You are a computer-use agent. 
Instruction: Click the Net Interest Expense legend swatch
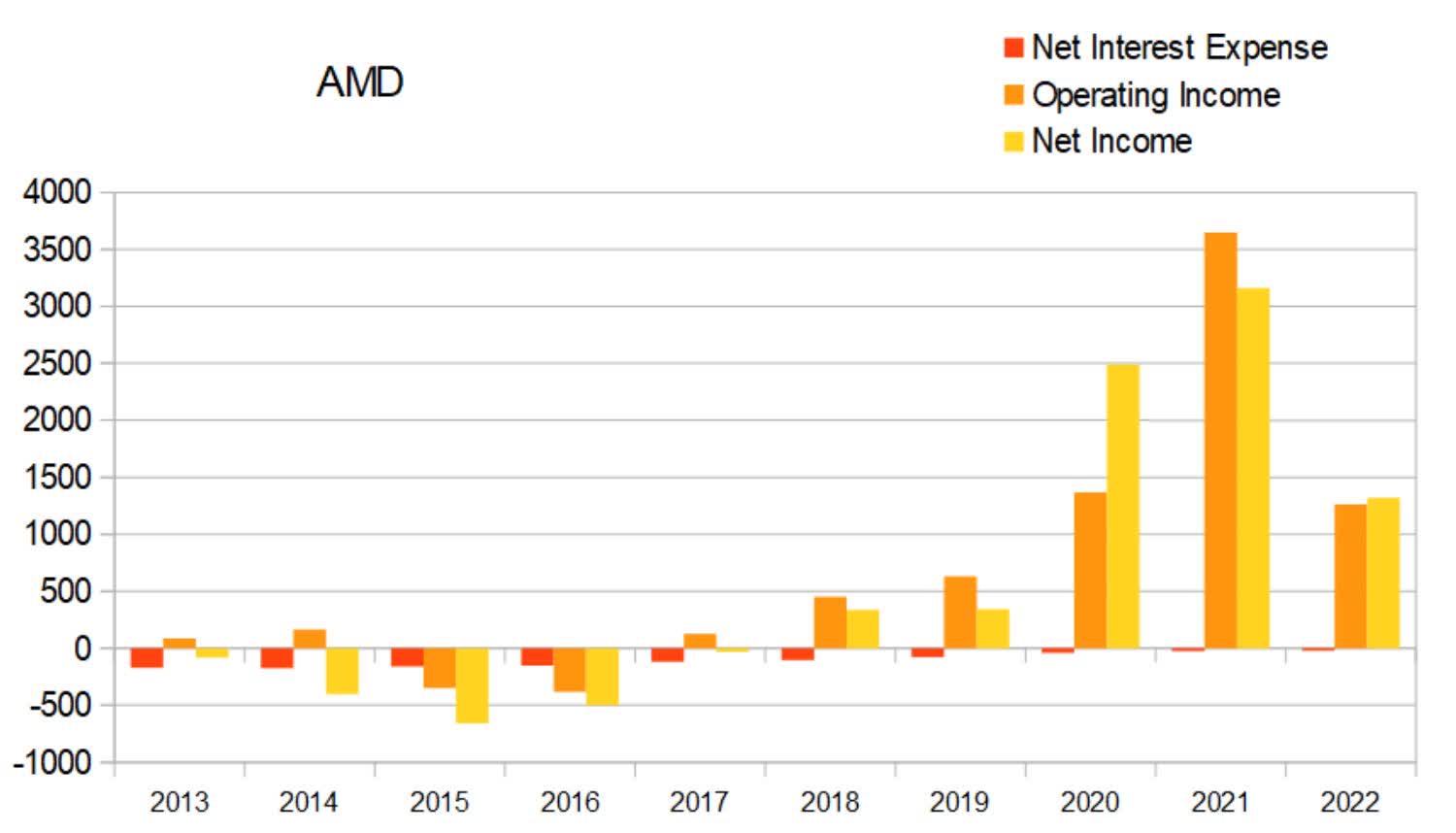pos(1012,47)
